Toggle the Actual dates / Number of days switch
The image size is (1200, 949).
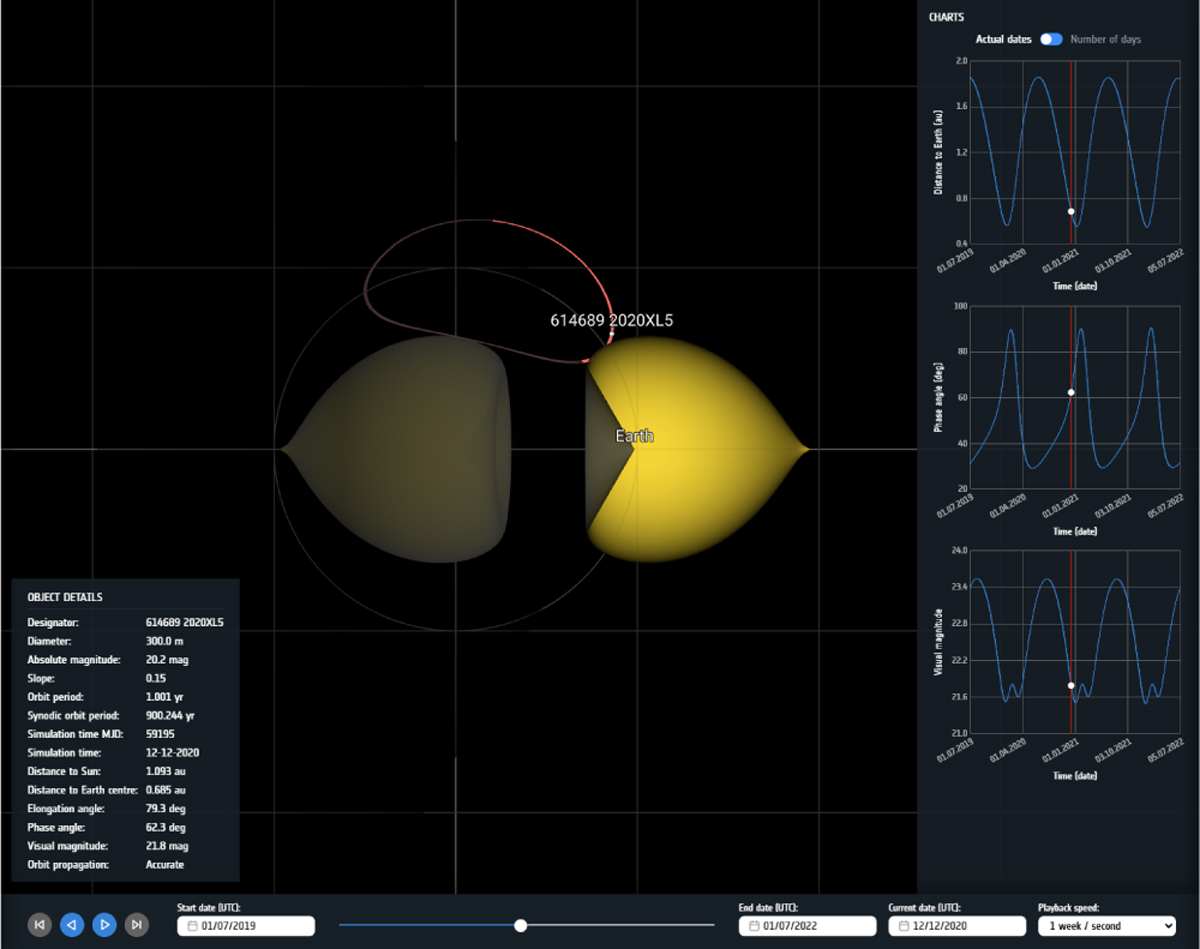point(1050,39)
